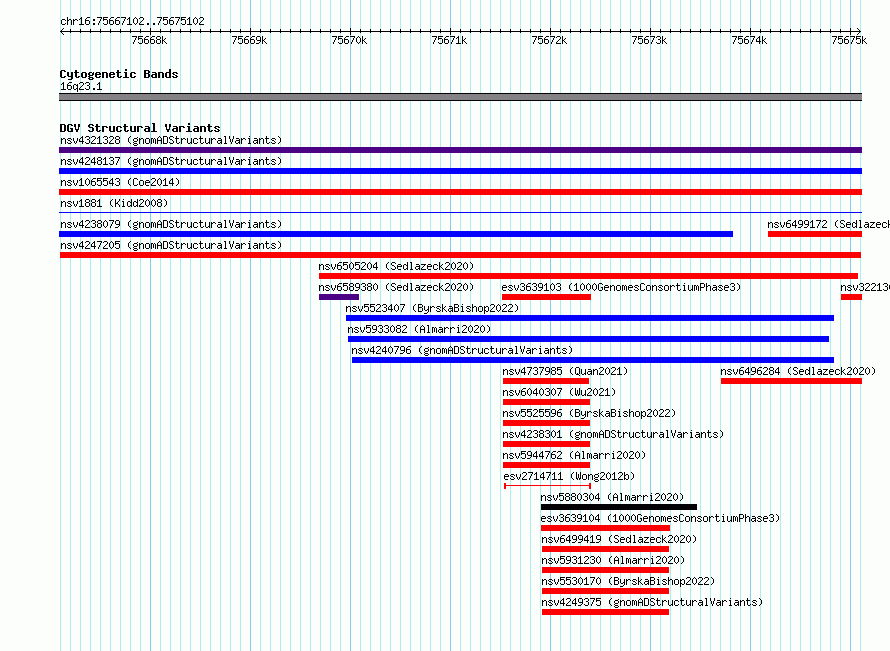
Task: Open nsv4240796 gnomADStructuralVariants label
Action: (x=463, y=350)
